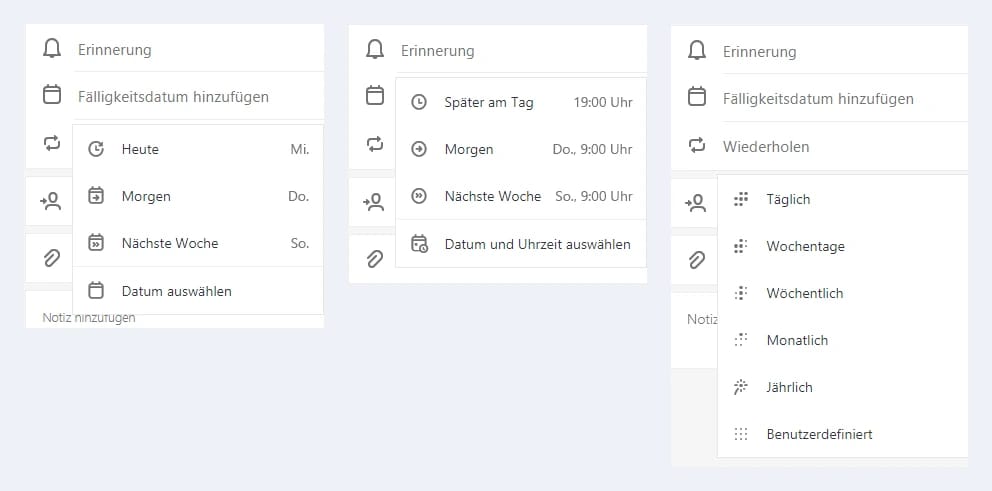992x491 pixels.
Task: Set reminder to Morgen Do., 9:00 Uhr
Action: coord(521,149)
